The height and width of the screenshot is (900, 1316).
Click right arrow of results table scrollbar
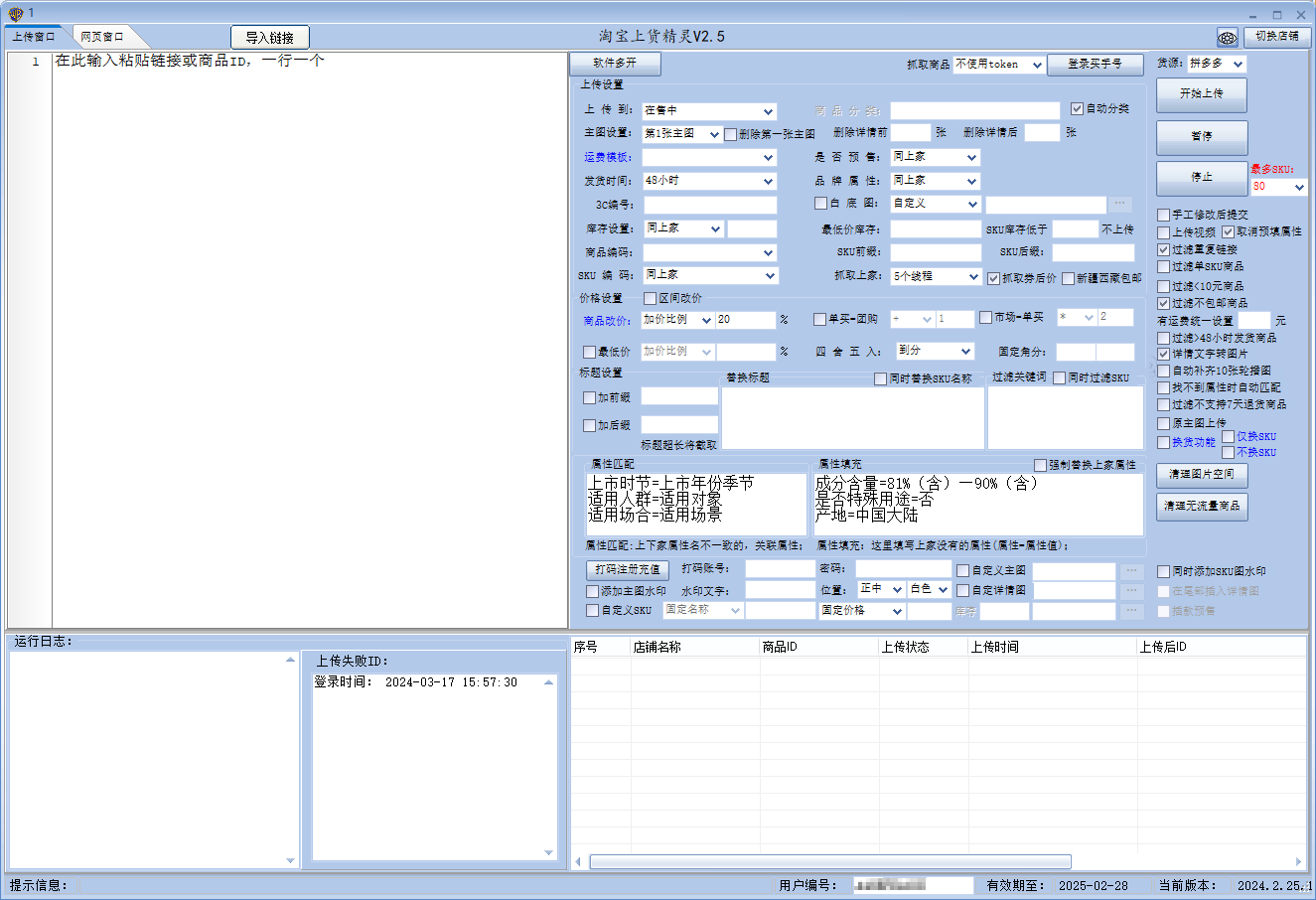click(x=1298, y=861)
